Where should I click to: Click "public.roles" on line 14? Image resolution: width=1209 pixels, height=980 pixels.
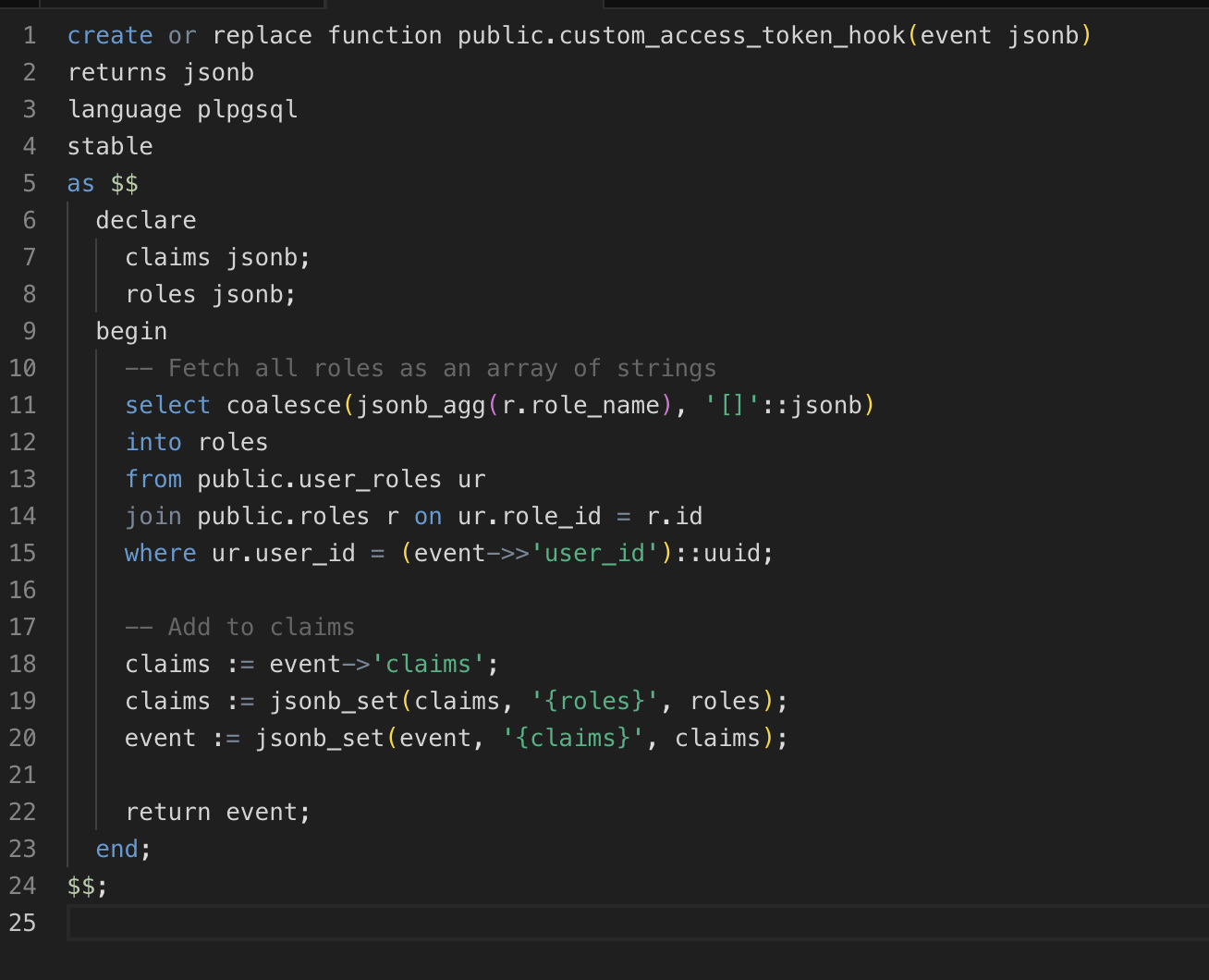(x=284, y=517)
